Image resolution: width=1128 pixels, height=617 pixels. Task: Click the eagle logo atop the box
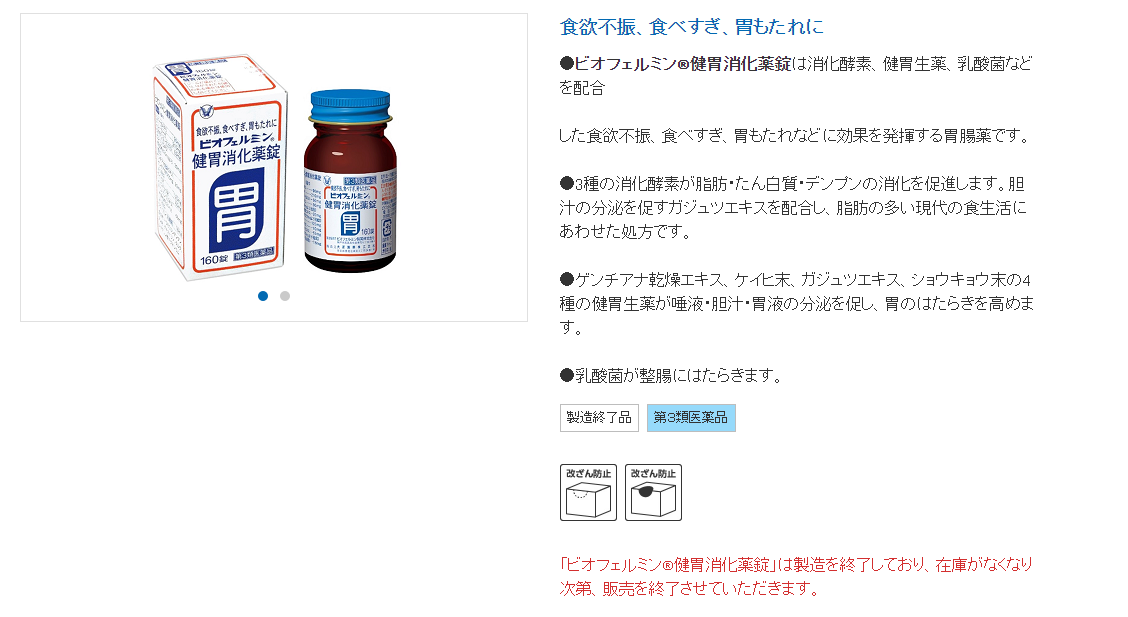click(207, 111)
